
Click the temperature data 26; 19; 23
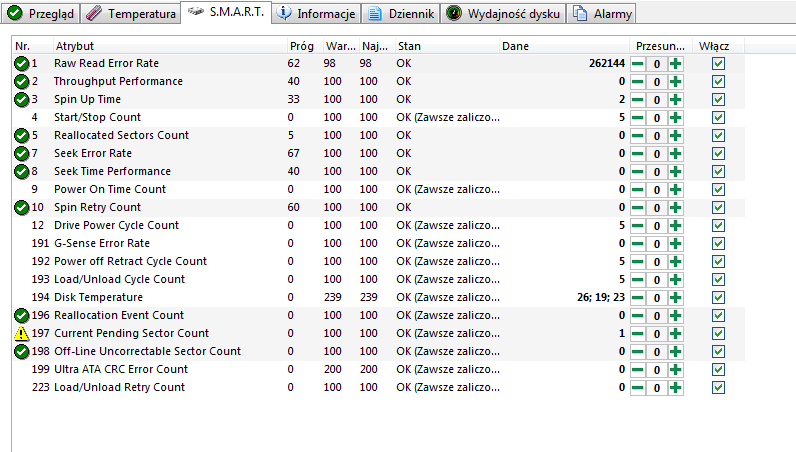pyautogui.click(x=601, y=298)
